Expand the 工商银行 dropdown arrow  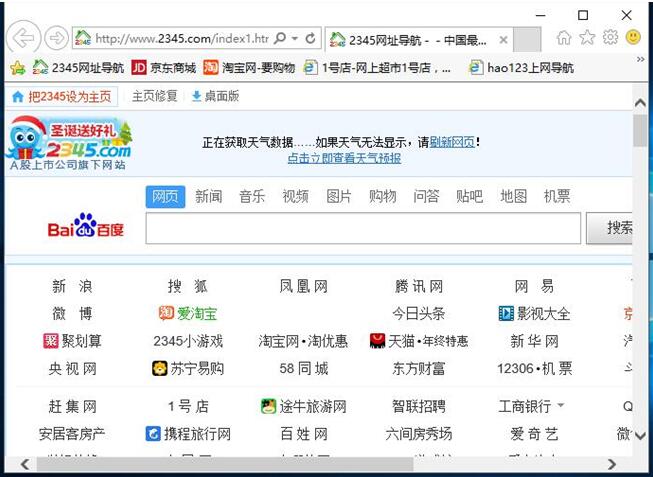coord(561,405)
